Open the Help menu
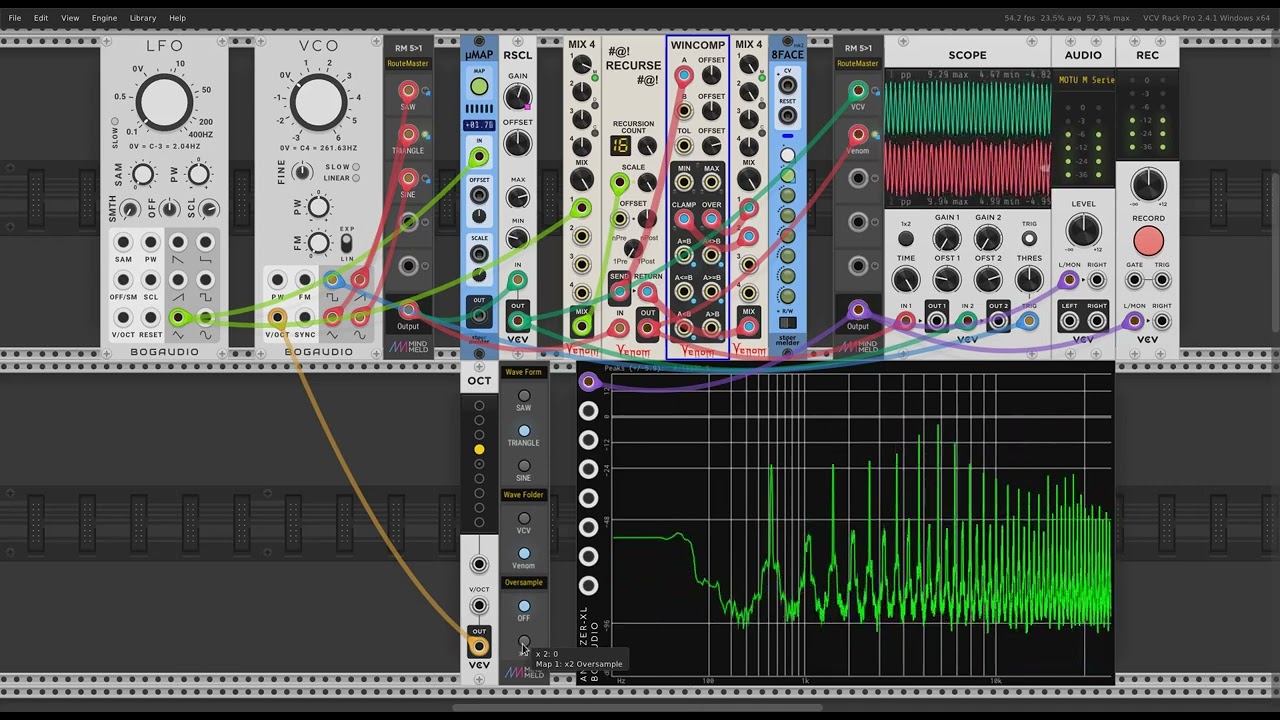Screen dimensions: 1280x720 point(177,18)
